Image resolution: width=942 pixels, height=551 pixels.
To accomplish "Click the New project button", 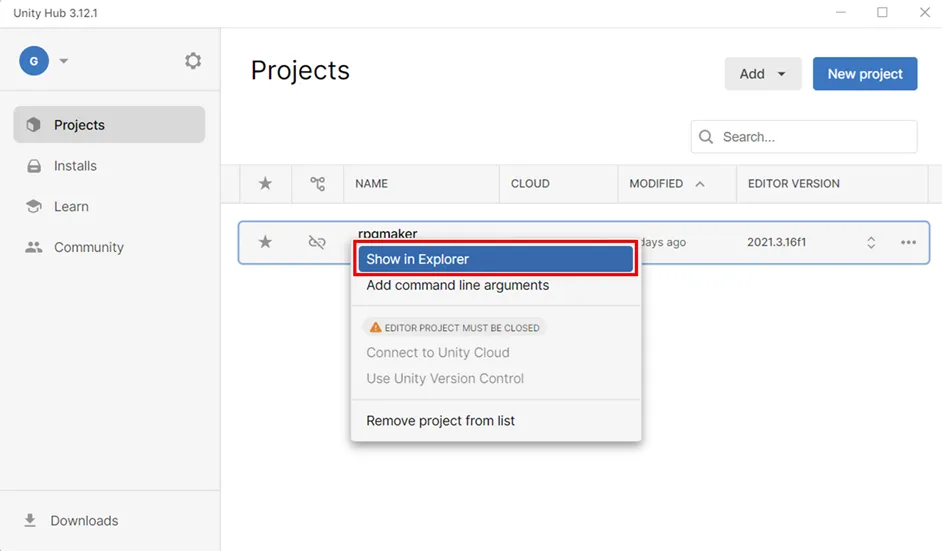I will point(865,74).
